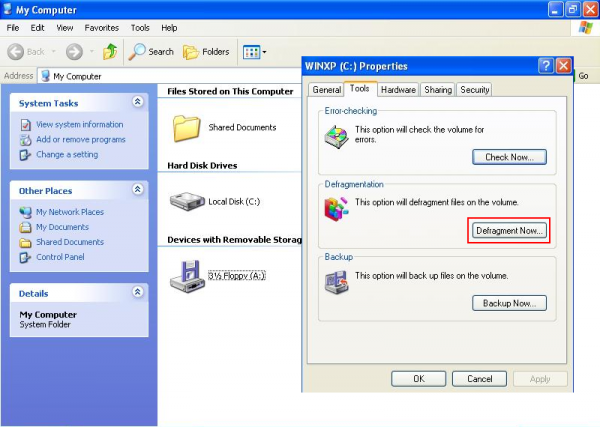Click the Go button by address bar

click(583, 76)
